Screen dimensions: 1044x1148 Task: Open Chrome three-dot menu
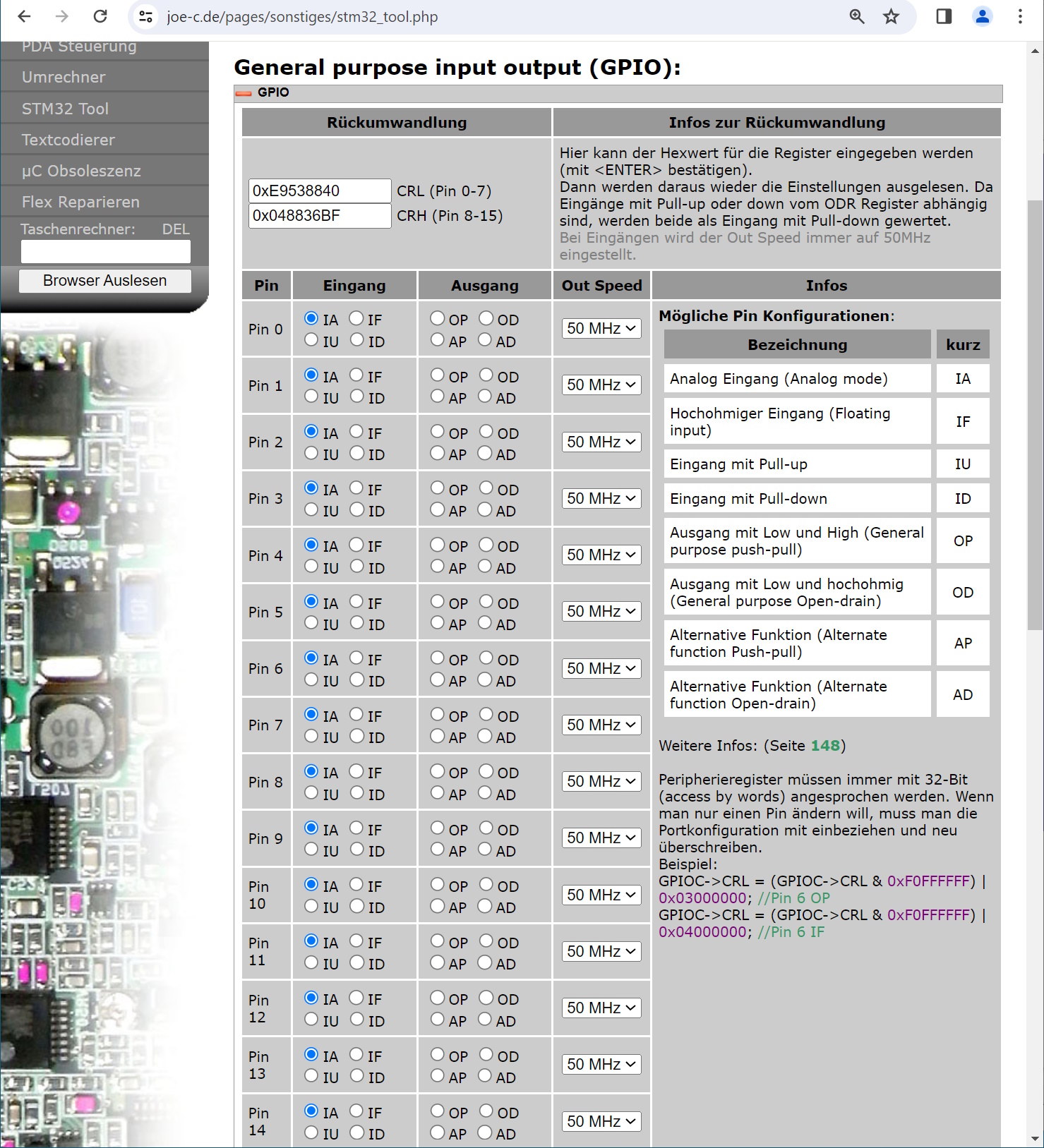(x=1020, y=16)
